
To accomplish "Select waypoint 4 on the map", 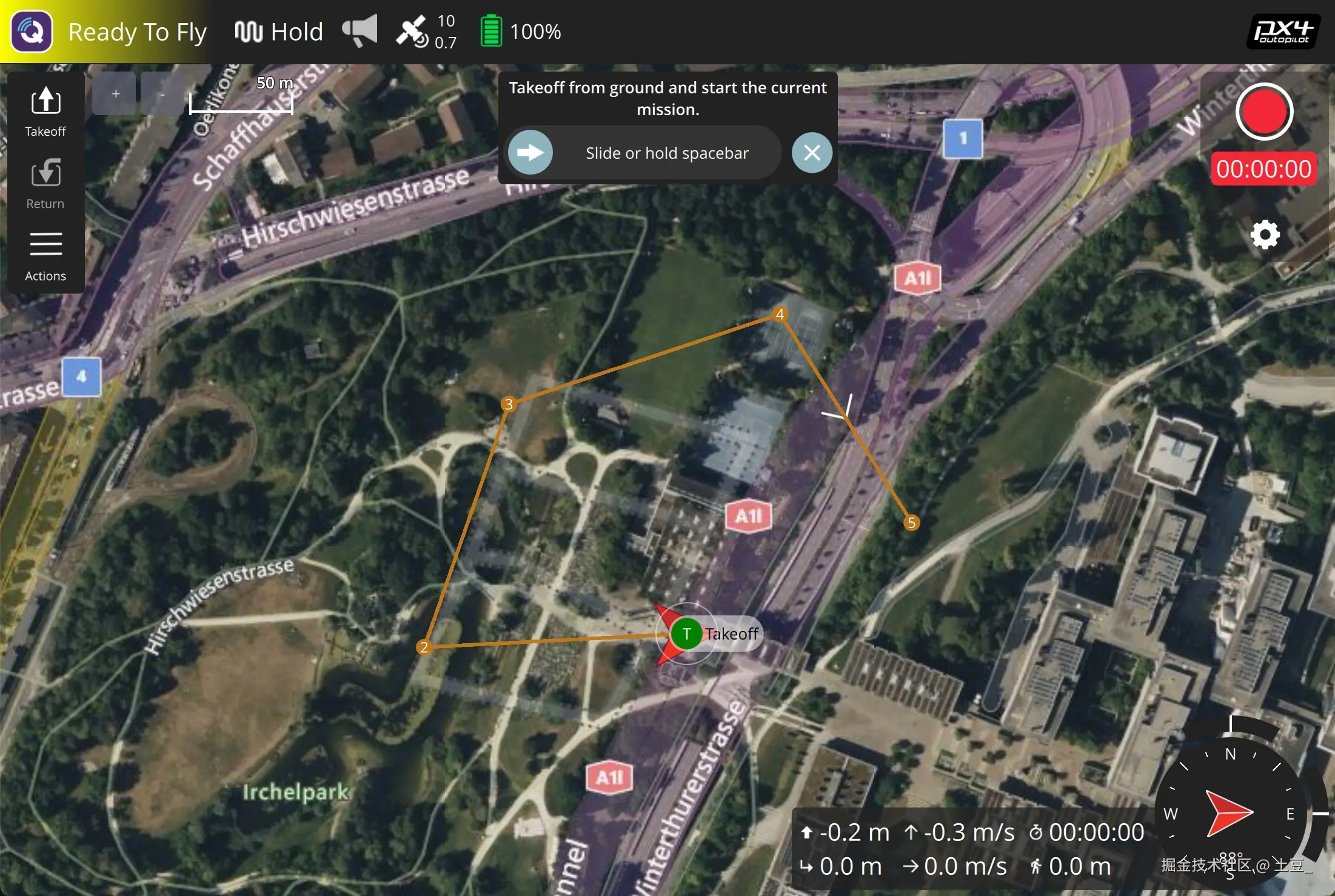I will click(780, 314).
